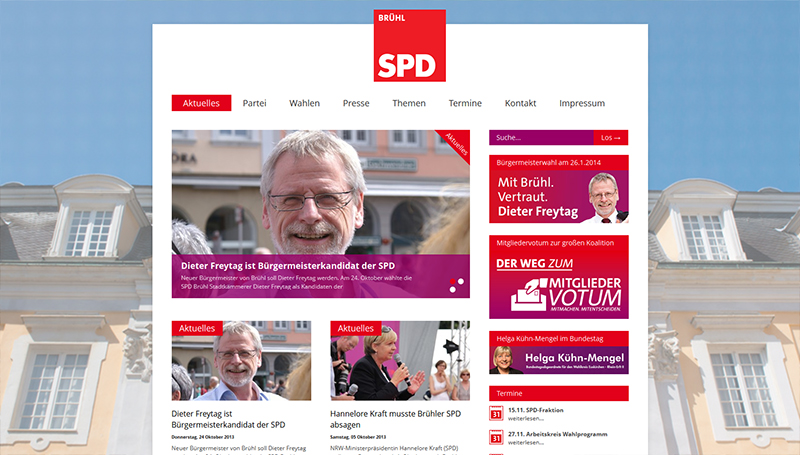Select the red slider pagination dot
The image size is (800, 455).
click(x=453, y=282)
